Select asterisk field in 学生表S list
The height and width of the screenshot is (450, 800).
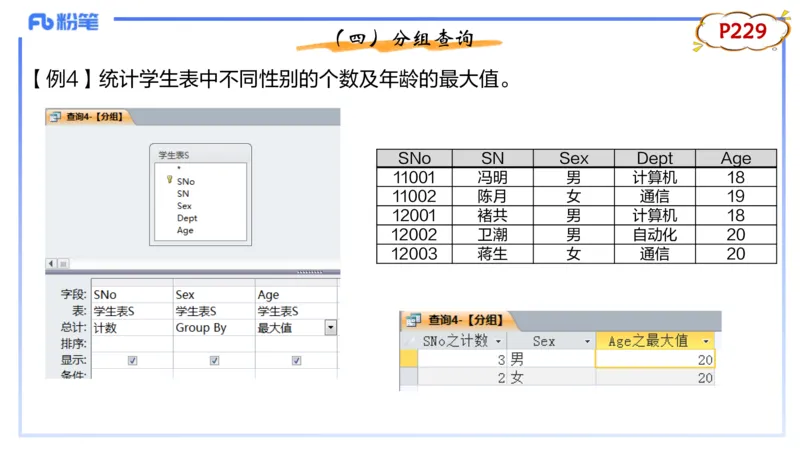[x=179, y=168]
